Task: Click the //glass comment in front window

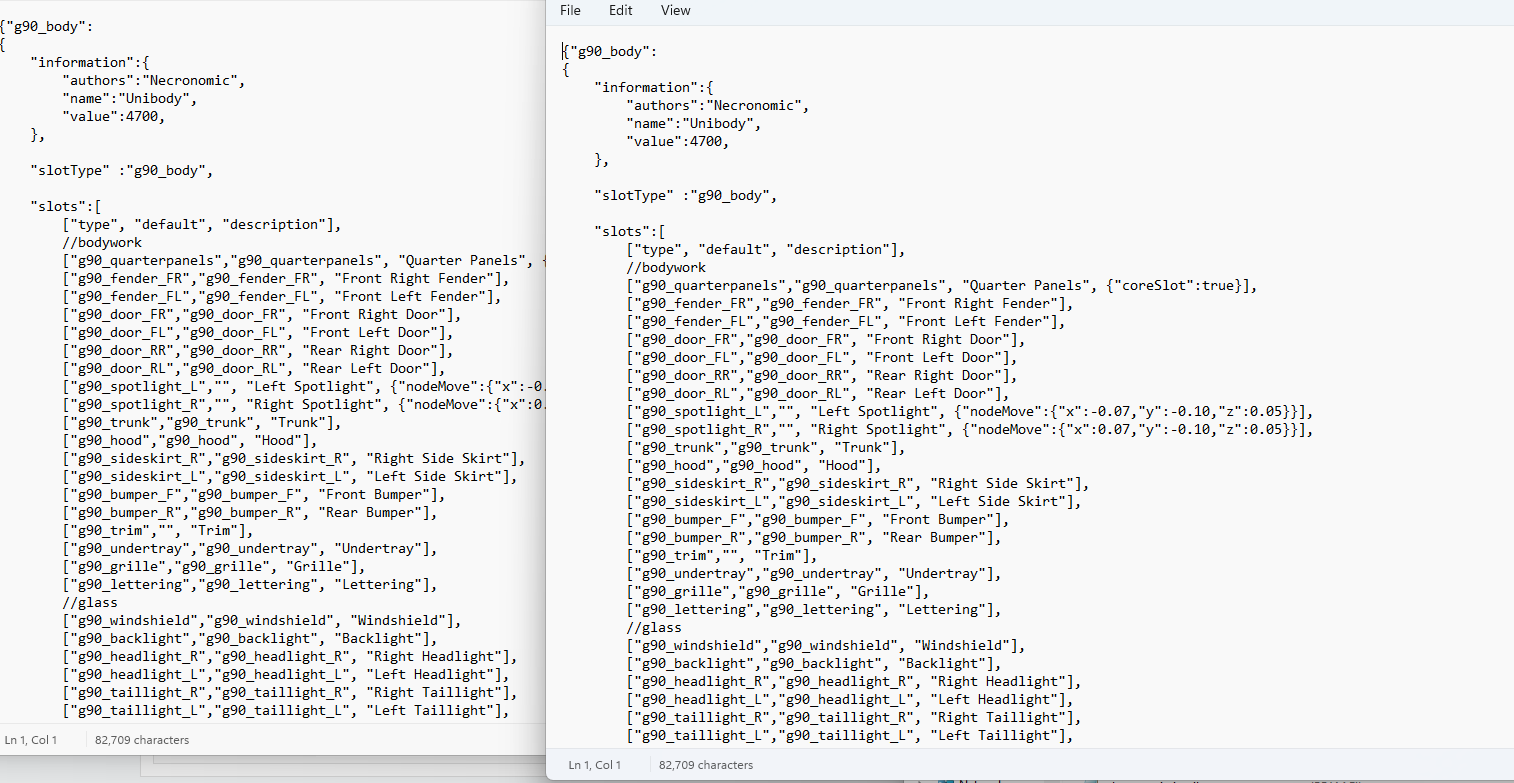Action: (654, 627)
